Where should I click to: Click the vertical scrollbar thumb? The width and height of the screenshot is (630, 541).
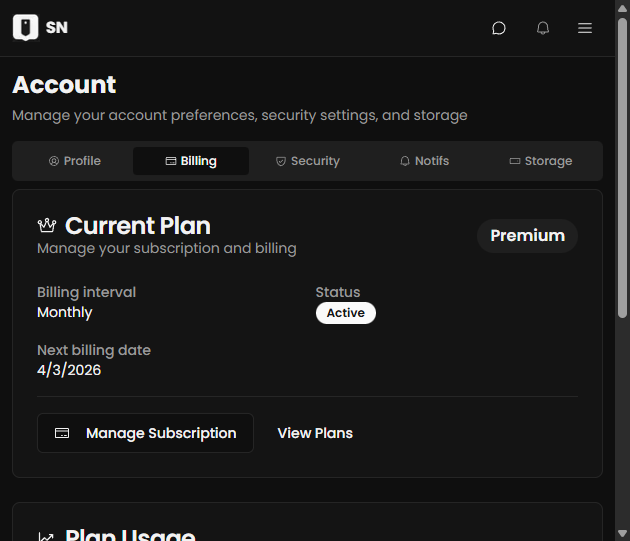[x=622, y=168]
